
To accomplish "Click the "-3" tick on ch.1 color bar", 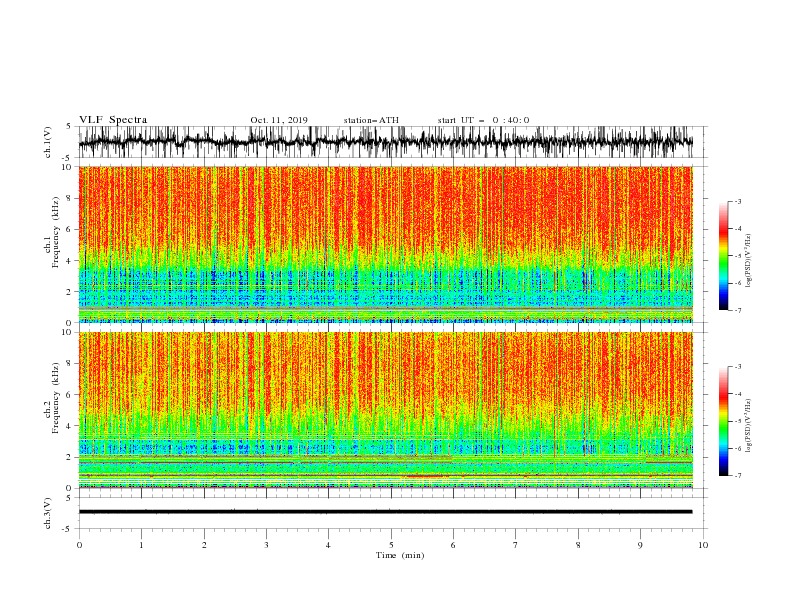I will tap(737, 201).
